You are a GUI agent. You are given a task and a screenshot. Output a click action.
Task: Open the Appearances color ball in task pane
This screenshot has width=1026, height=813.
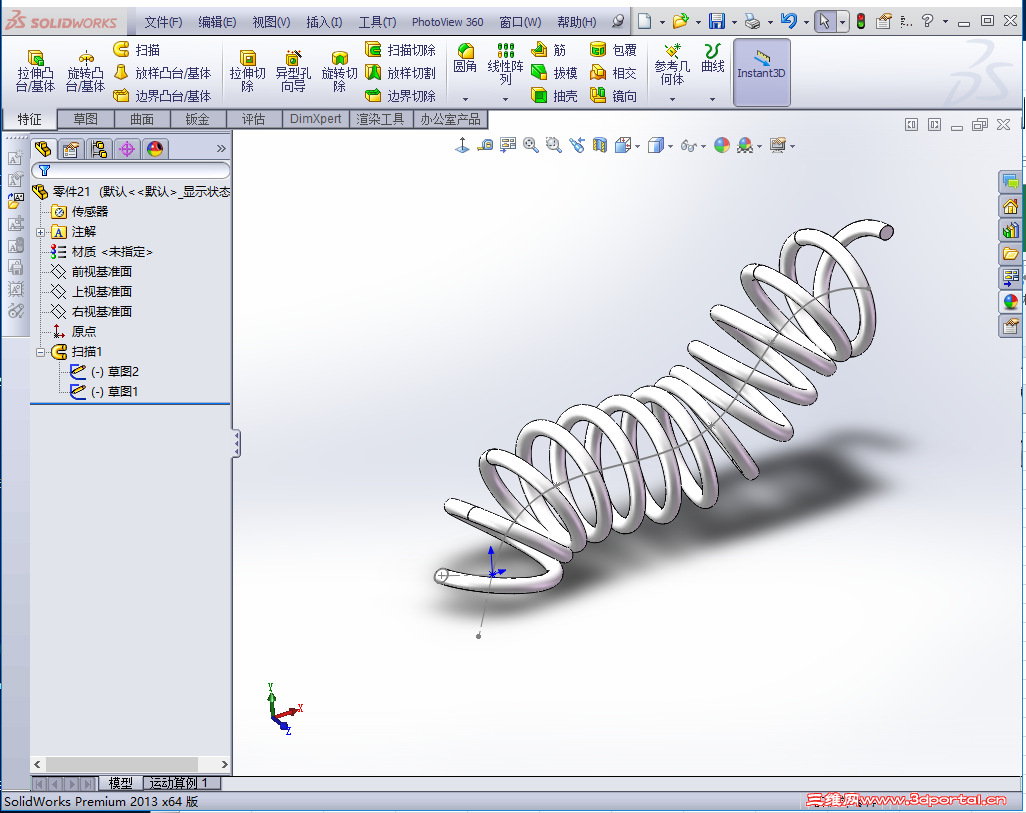tap(1011, 302)
